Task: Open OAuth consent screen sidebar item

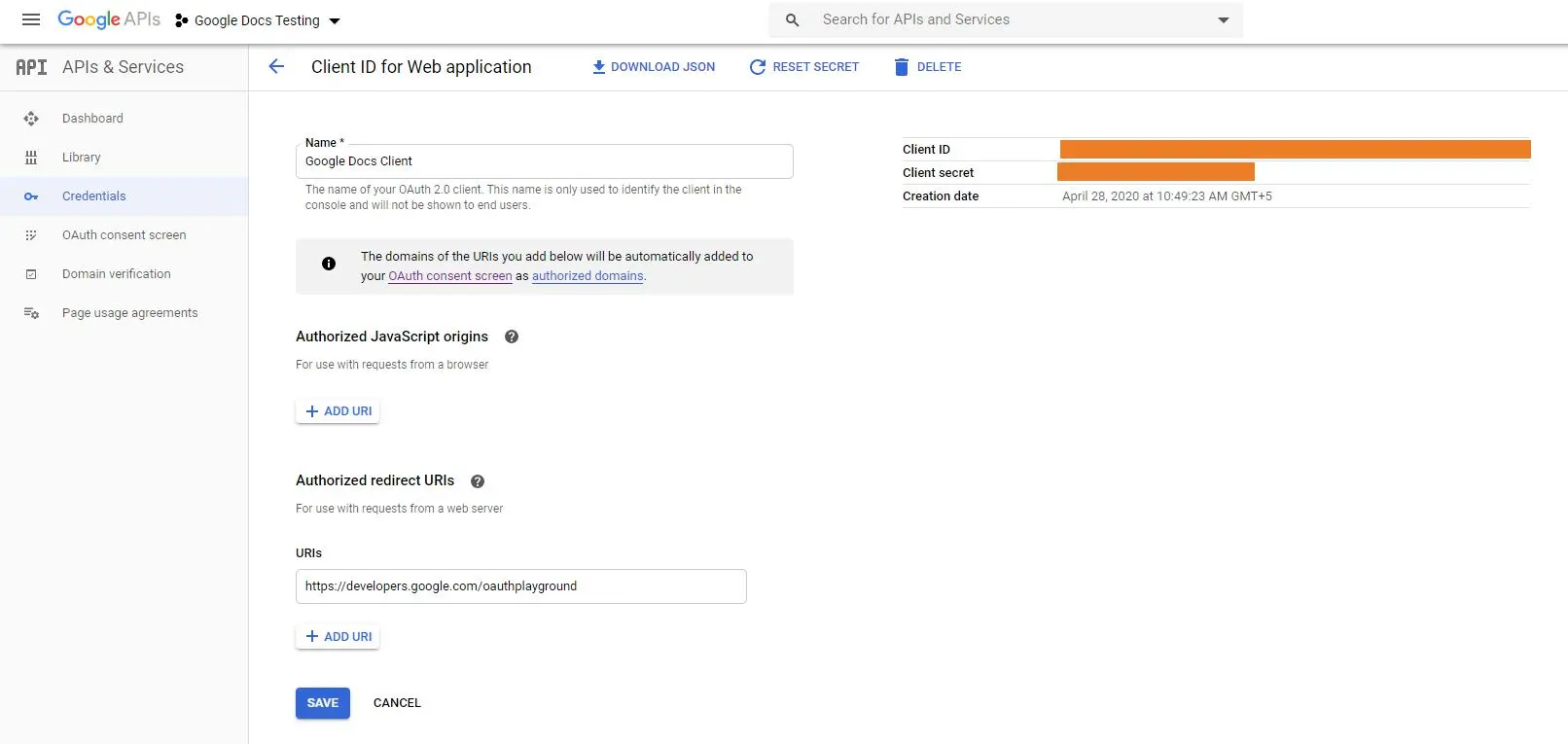Action: (x=124, y=235)
